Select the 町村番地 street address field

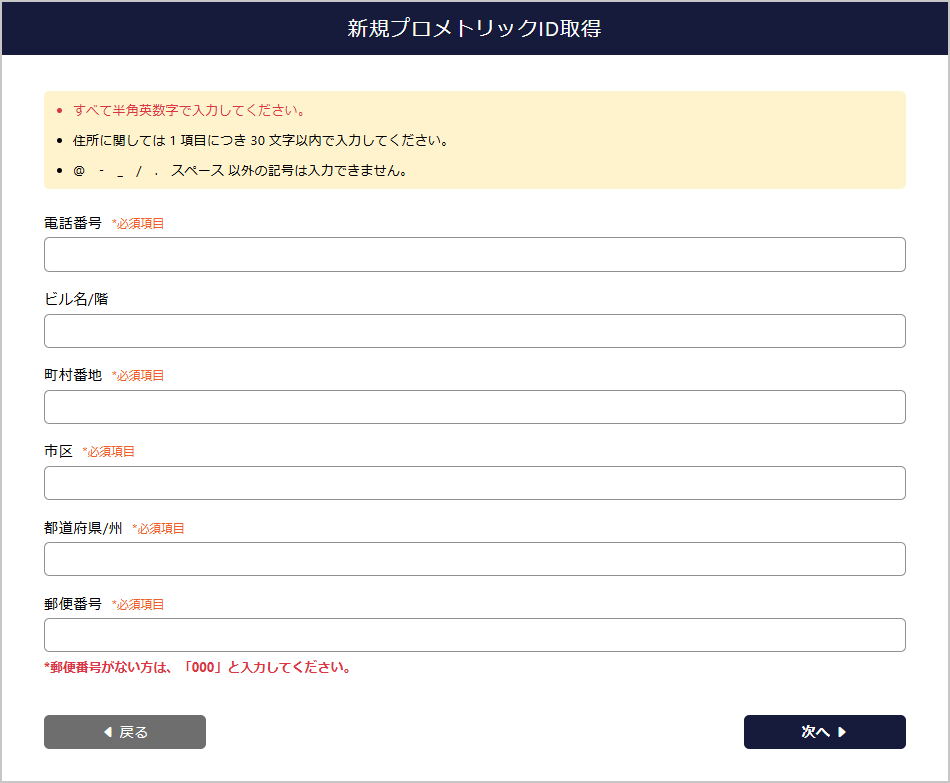coord(473,406)
